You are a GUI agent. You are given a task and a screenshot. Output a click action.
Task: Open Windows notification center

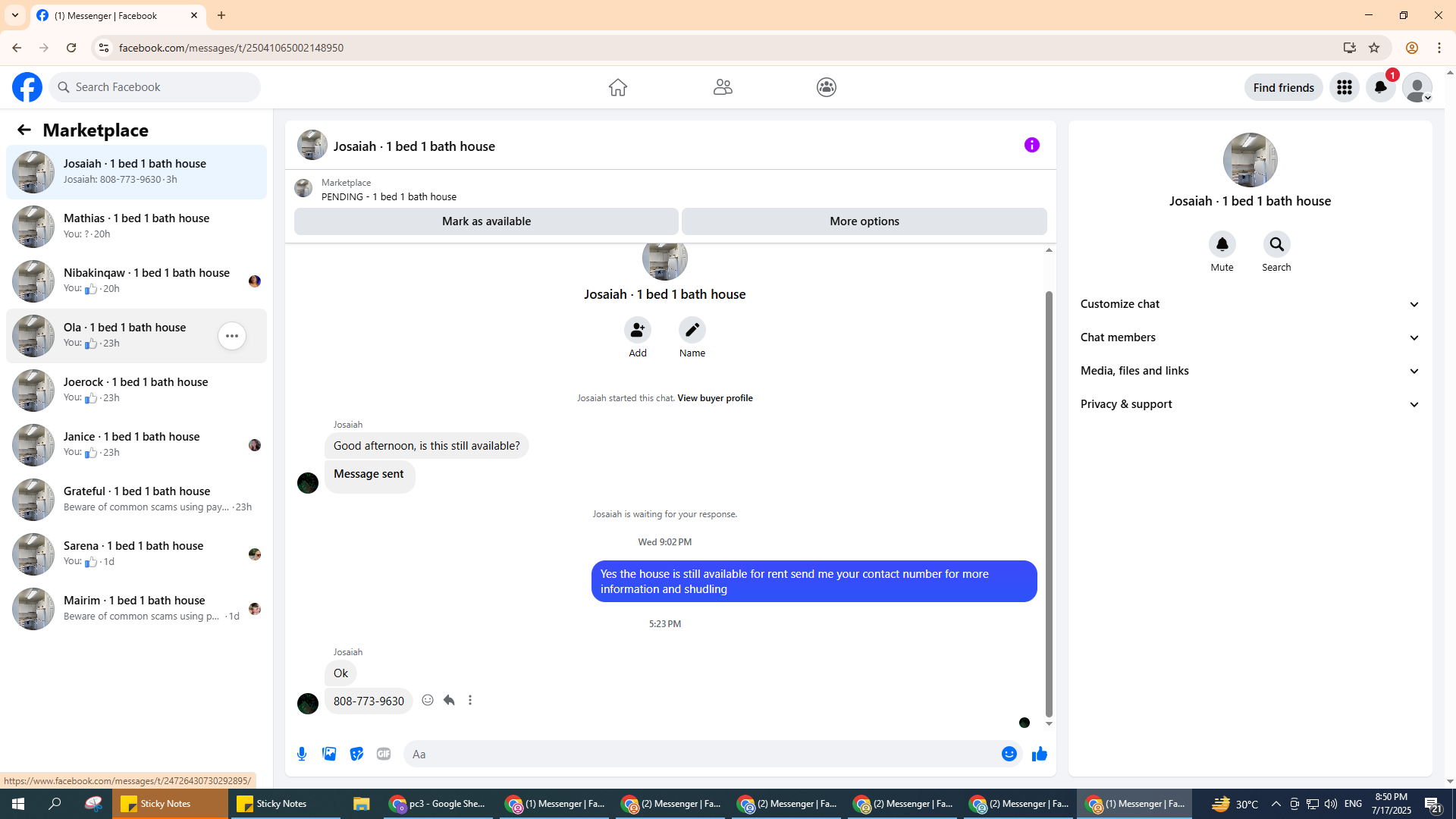click(1432, 804)
